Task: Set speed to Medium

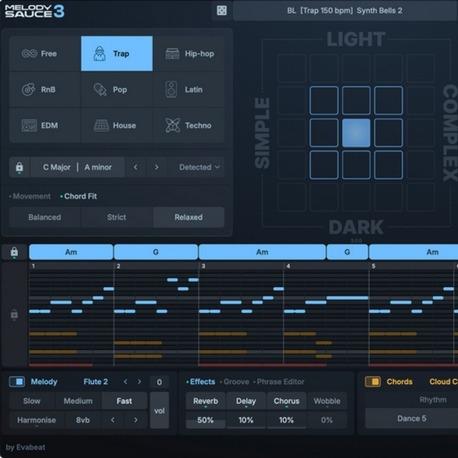Action: (x=78, y=401)
